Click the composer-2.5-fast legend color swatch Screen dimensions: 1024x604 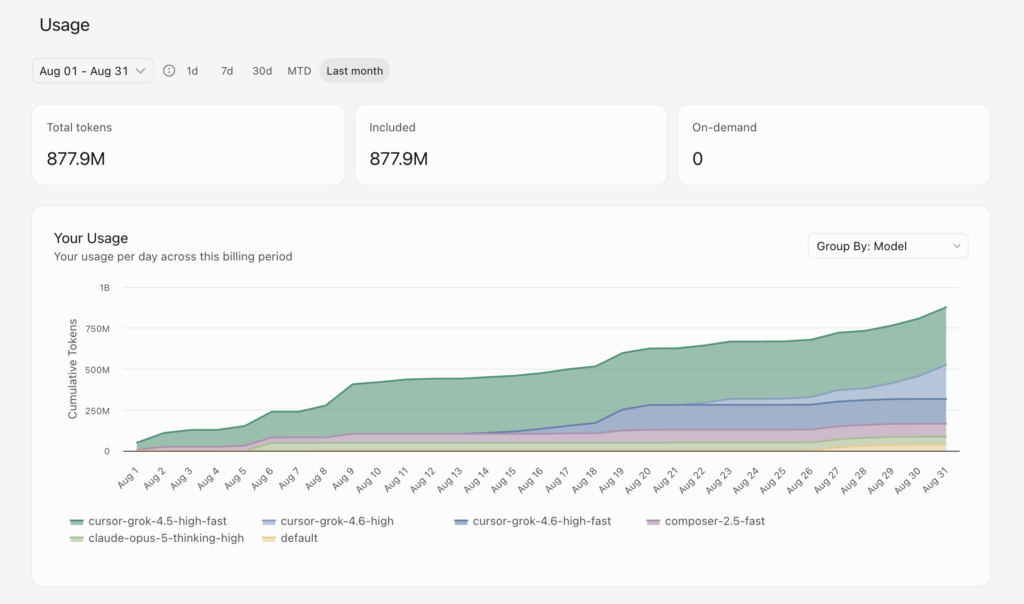(653, 522)
